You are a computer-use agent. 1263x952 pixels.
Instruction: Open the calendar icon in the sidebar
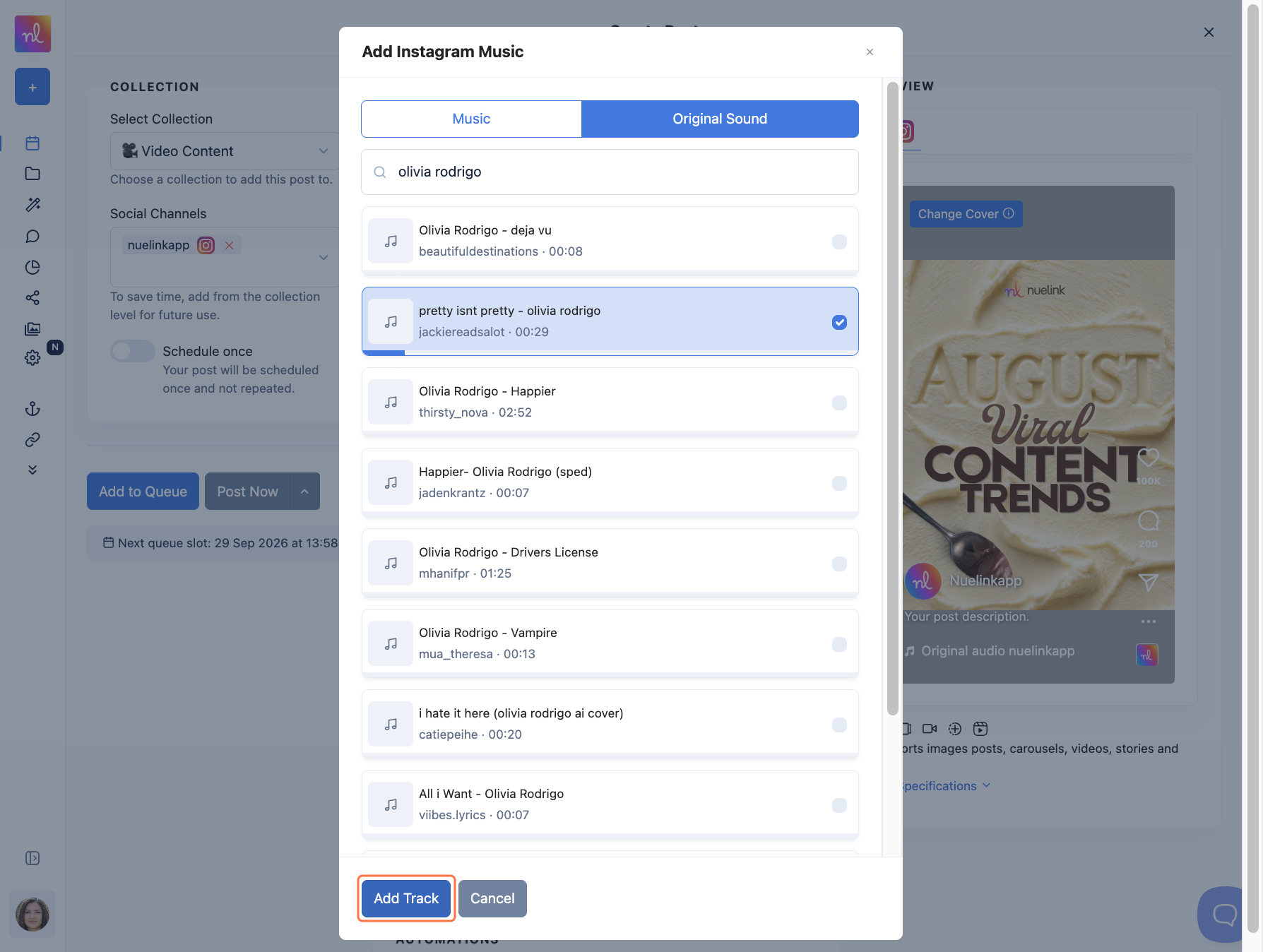(x=32, y=143)
